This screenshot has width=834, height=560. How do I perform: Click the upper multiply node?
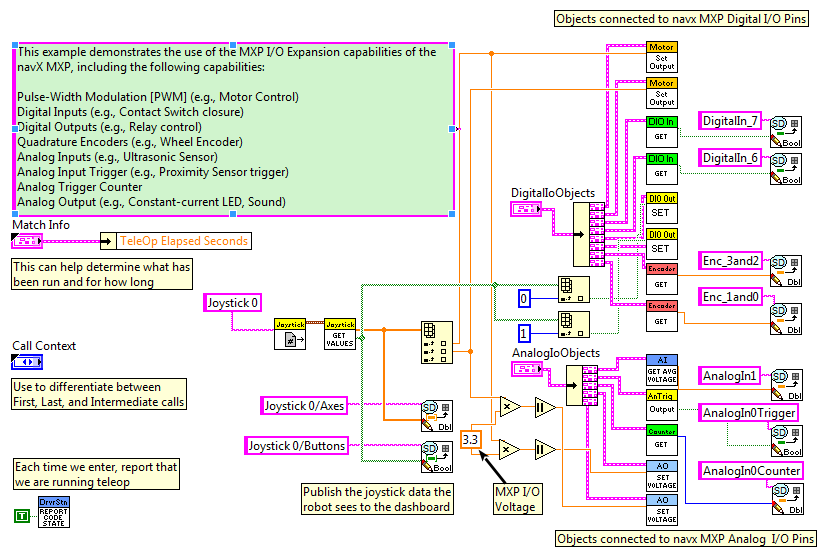tap(510, 407)
